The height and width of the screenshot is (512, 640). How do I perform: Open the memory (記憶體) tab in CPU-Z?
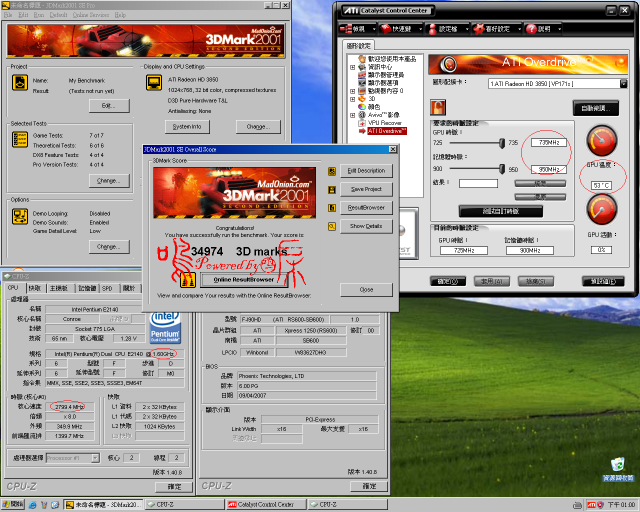coord(87,288)
